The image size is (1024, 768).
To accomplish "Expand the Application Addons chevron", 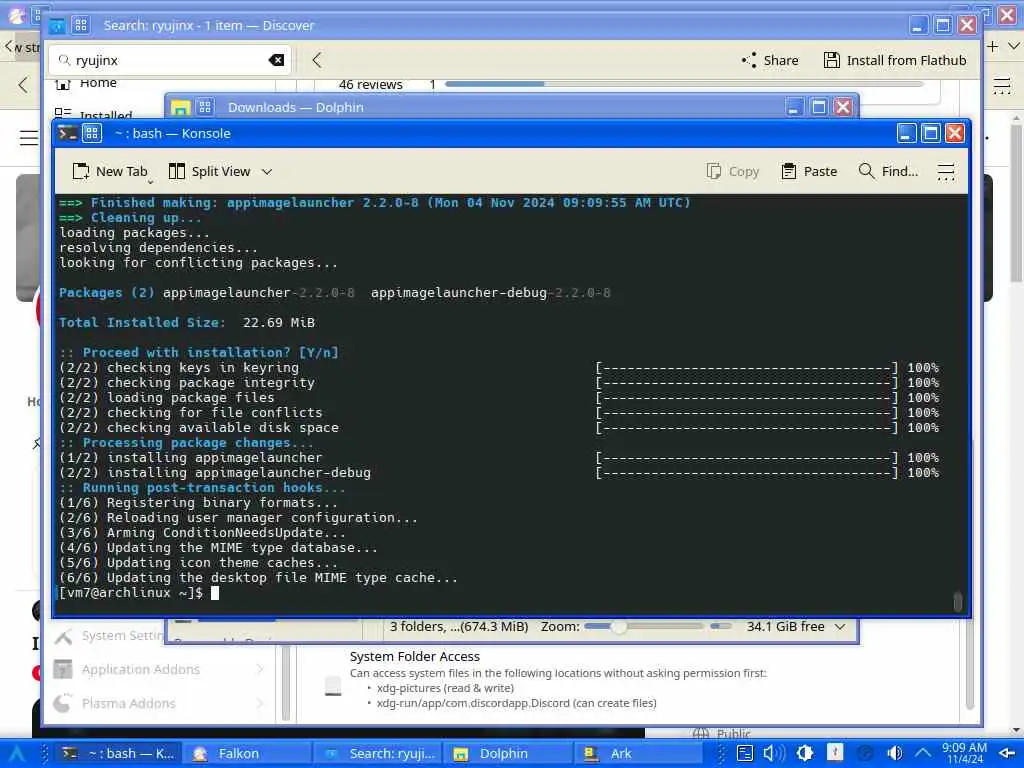I will [260, 669].
